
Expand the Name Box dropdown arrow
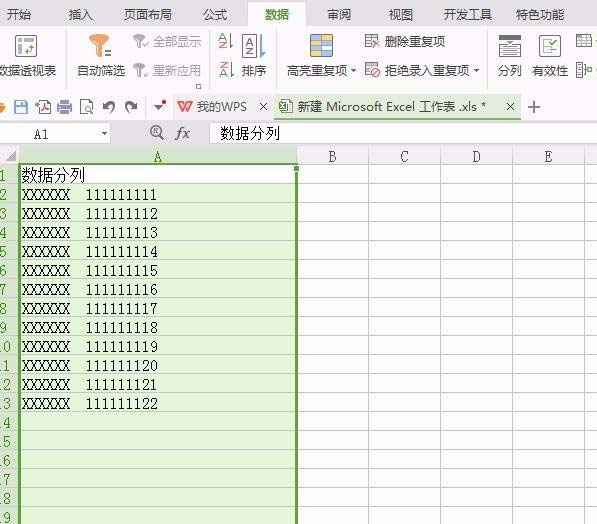click(x=104, y=134)
